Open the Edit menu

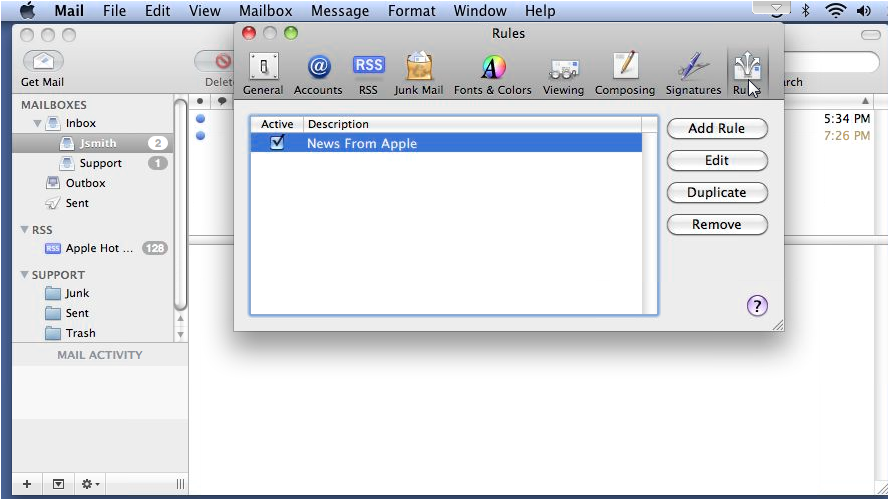tap(157, 10)
